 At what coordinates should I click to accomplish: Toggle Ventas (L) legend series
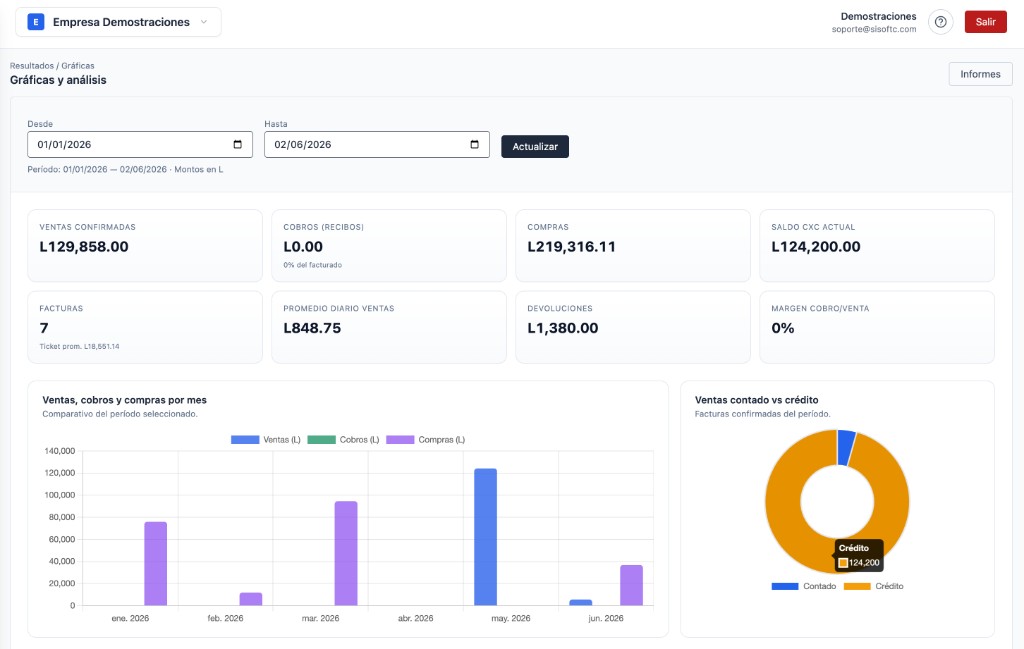pos(266,439)
